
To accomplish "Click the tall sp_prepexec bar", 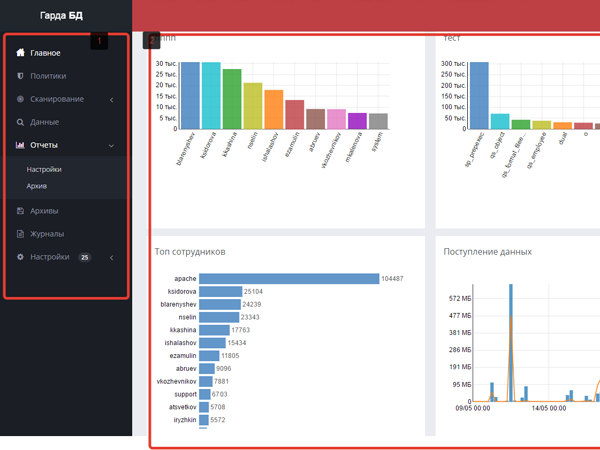I will click(x=479, y=96).
